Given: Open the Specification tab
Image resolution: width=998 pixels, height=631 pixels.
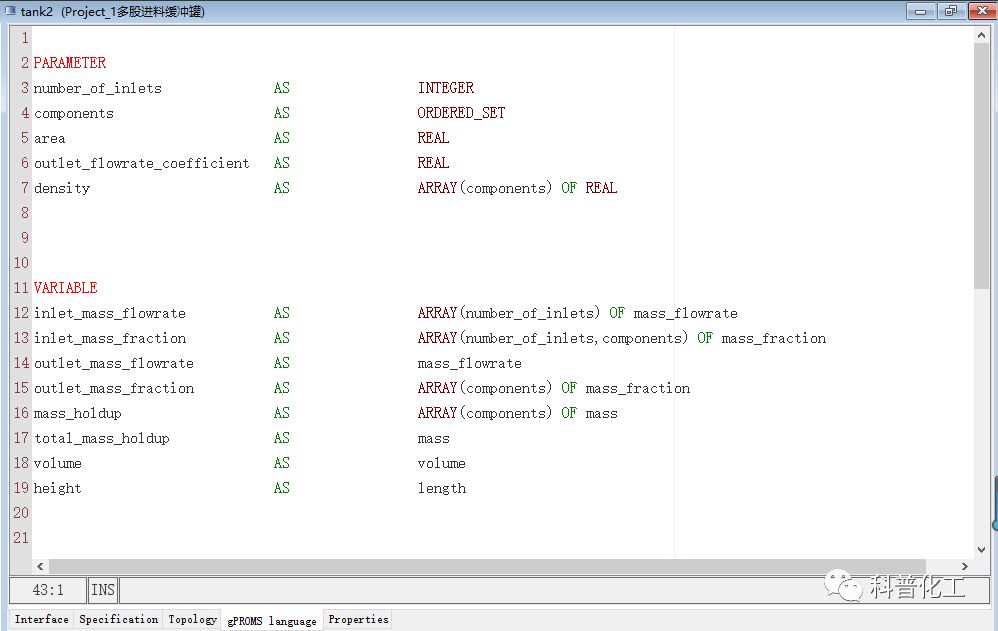Looking at the screenshot, I should click(x=118, y=620).
